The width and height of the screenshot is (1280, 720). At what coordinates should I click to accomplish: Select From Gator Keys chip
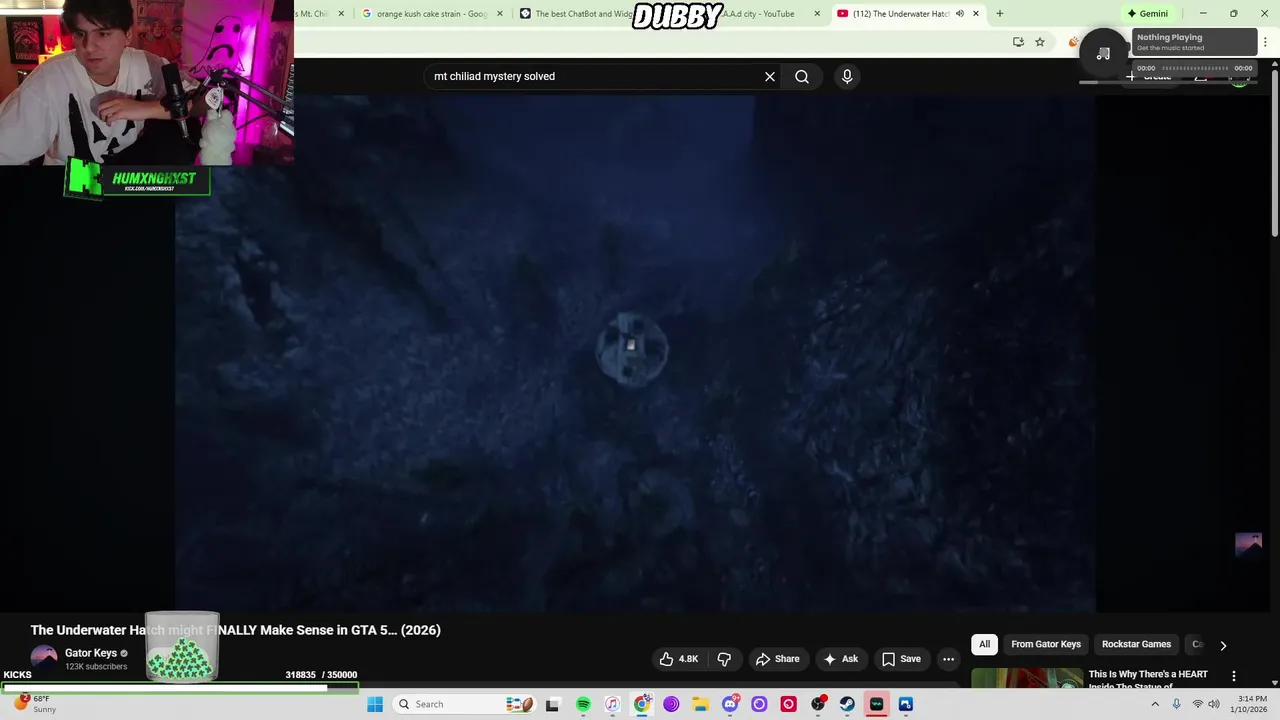(1046, 644)
